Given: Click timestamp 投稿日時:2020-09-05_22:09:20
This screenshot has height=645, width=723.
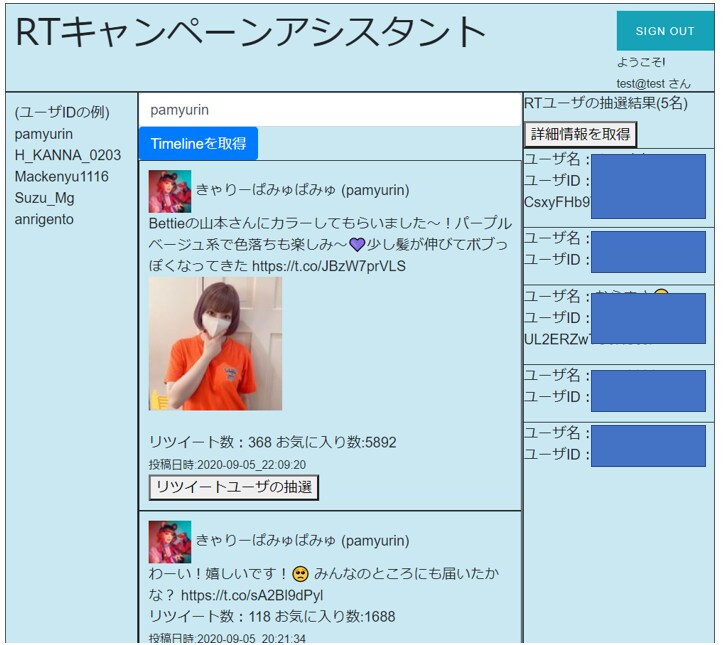Looking at the screenshot, I should [x=227, y=465].
